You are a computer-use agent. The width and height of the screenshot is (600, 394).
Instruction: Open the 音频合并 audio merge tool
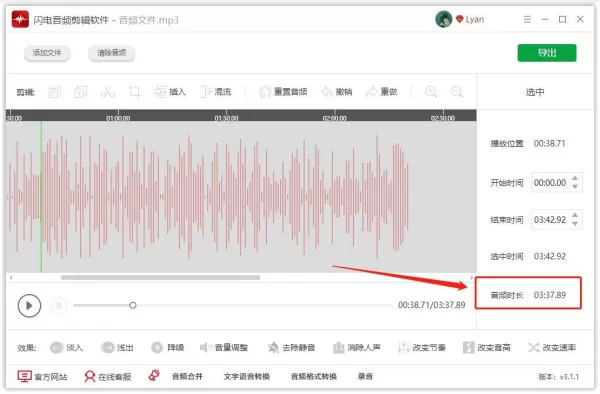(187, 376)
